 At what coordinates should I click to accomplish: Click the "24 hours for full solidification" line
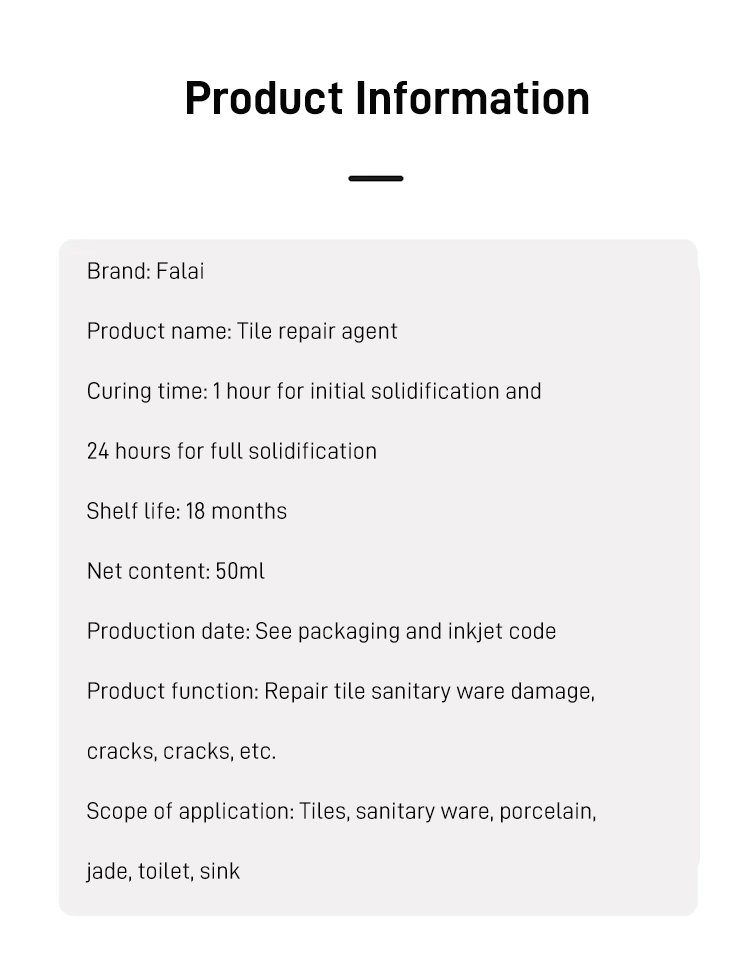click(x=232, y=451)
